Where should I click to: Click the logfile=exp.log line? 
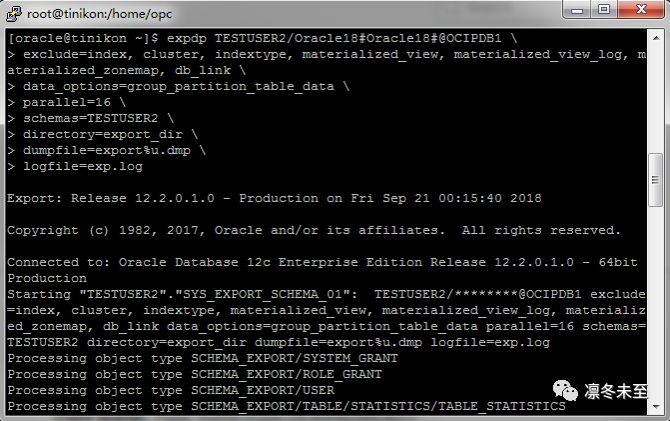82,166
